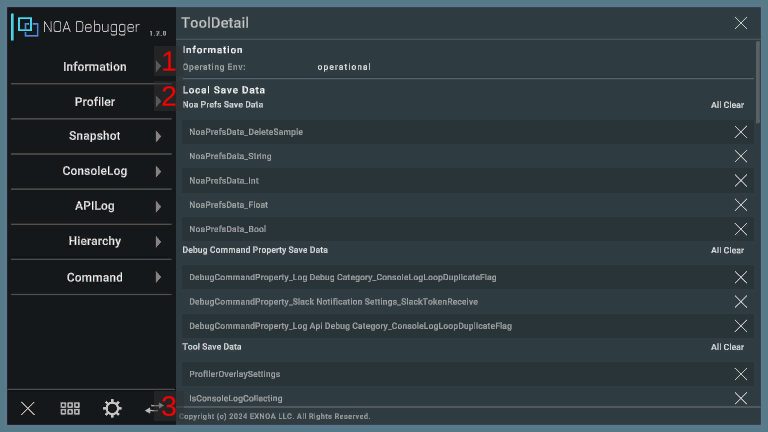
Task: Click the grid menu icon in bottom bar
Action: 70,408
